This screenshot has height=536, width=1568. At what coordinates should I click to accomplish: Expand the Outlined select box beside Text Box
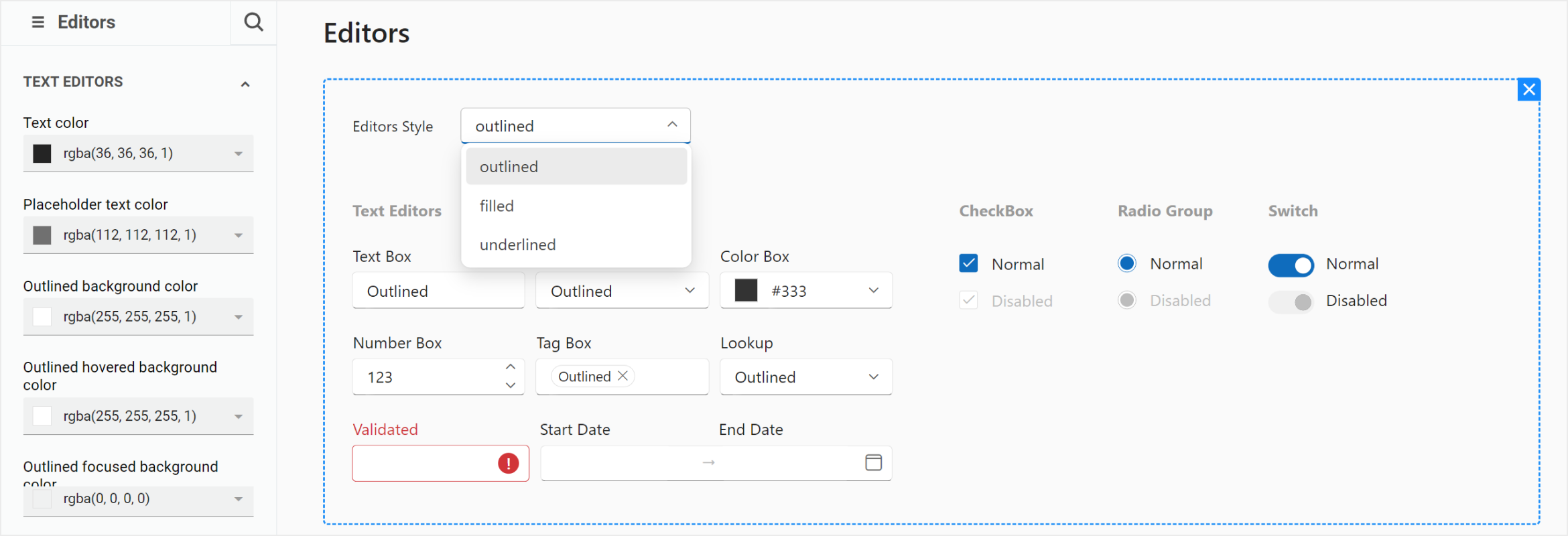point(690,290)
